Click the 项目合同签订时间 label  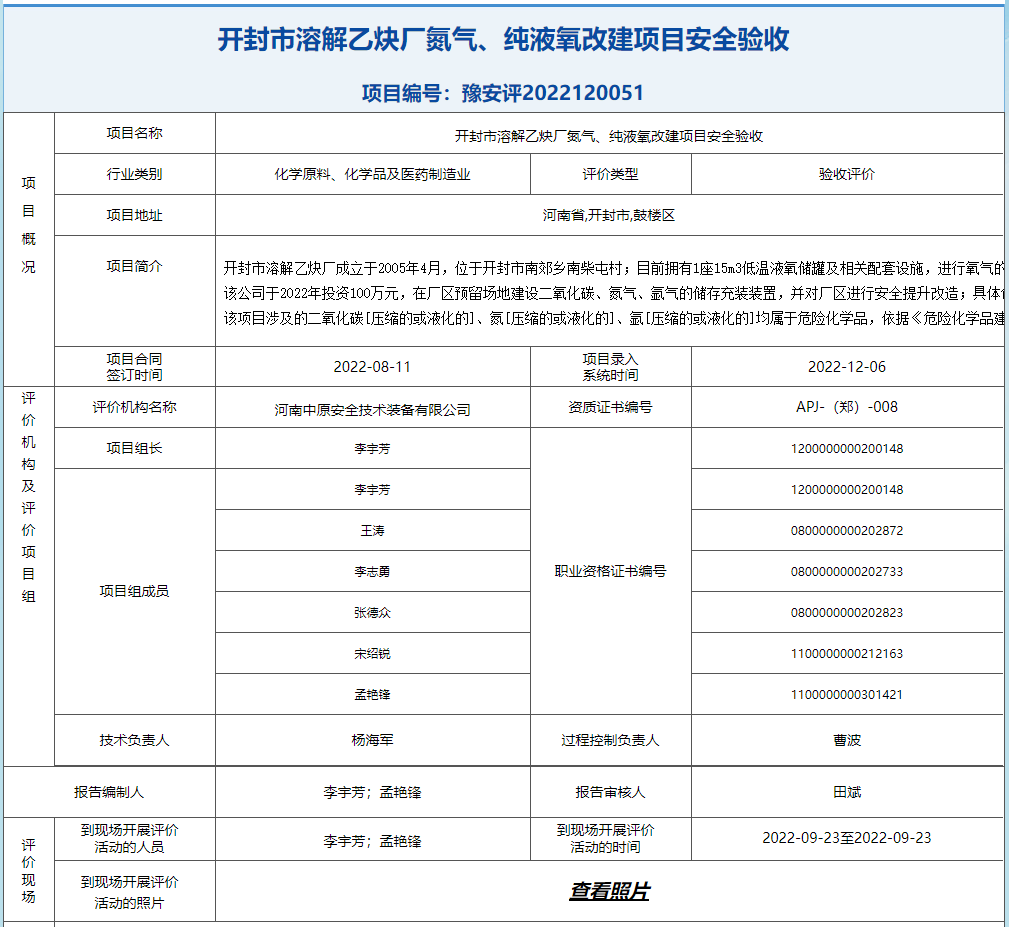[134, 367]
